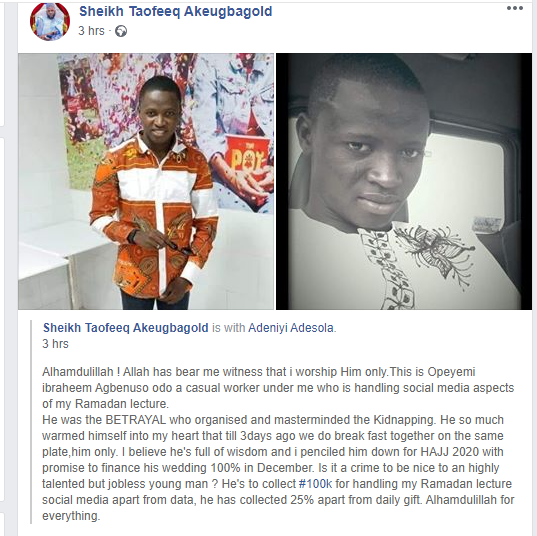Image resolution: width=537 pixels, height=536 pixels.
Task: Click the 3 hrs timestamp in shared post
Action: click(x=55, y=344)
